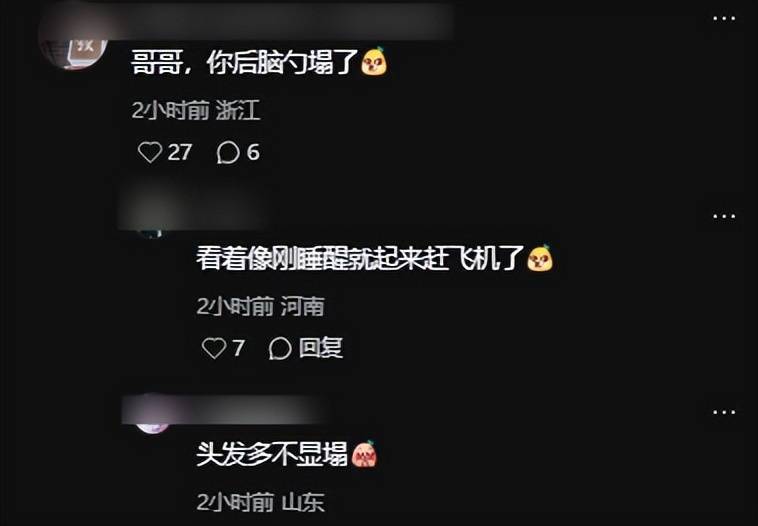Select comment 看着像刚睡醒就起来赶飞机了

click(361, 258)
